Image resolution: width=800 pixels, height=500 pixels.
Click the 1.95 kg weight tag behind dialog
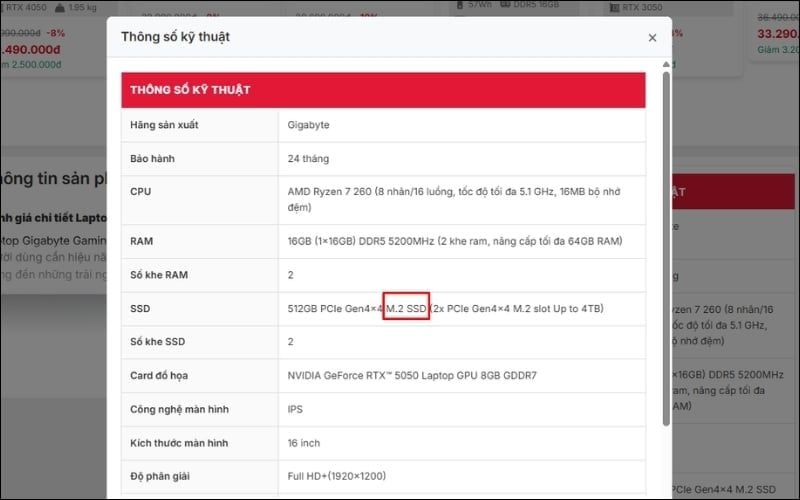(77, 7)
